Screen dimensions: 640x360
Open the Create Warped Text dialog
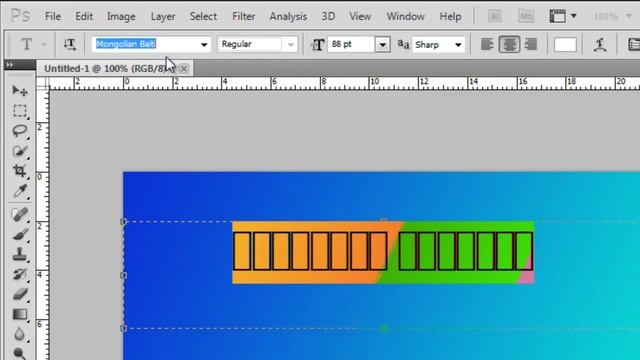coord(600,44)
